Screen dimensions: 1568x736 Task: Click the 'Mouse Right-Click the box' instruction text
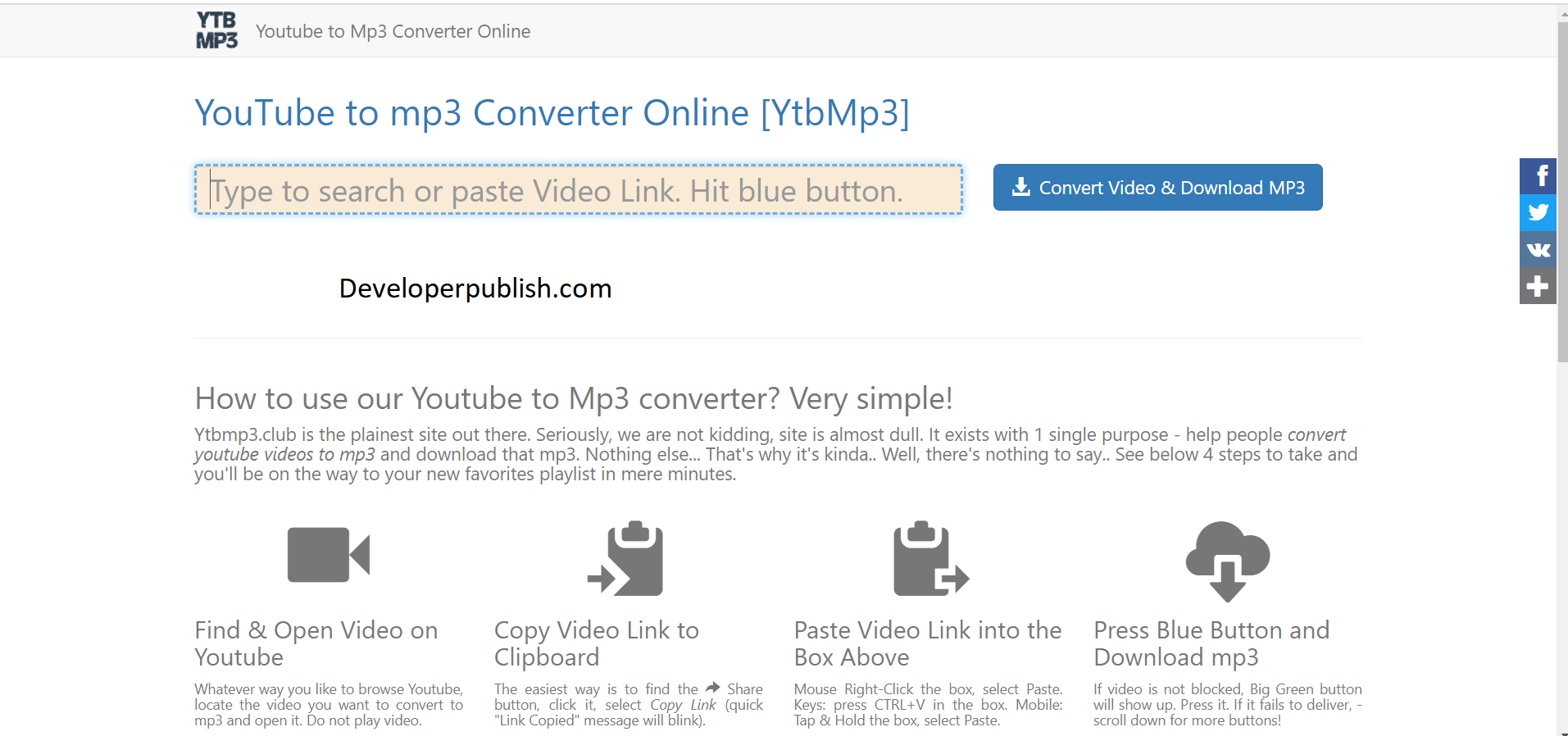pyautogui.click(x=928, y=705)
